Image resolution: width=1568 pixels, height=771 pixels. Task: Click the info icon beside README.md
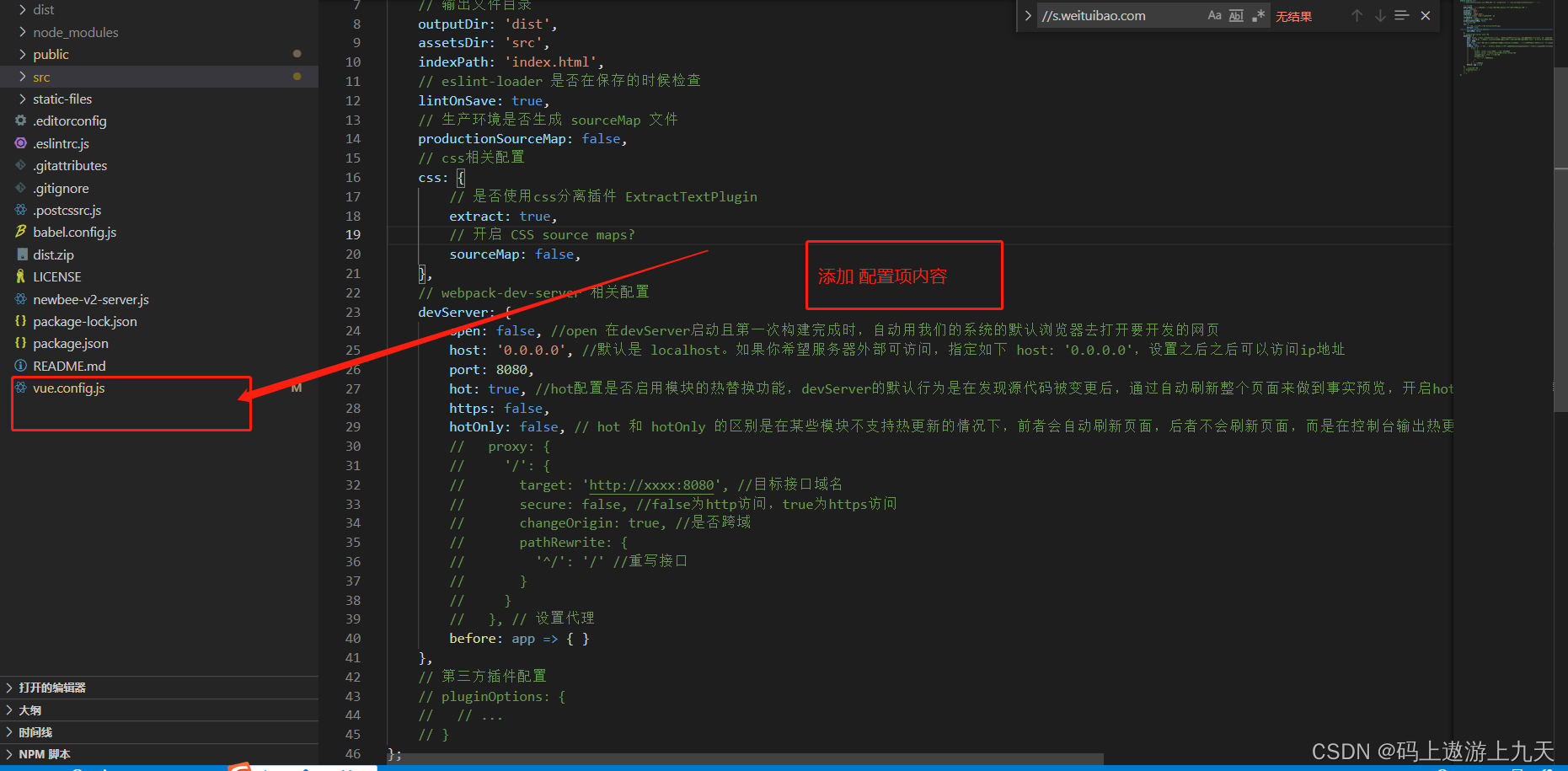[21, 366]
